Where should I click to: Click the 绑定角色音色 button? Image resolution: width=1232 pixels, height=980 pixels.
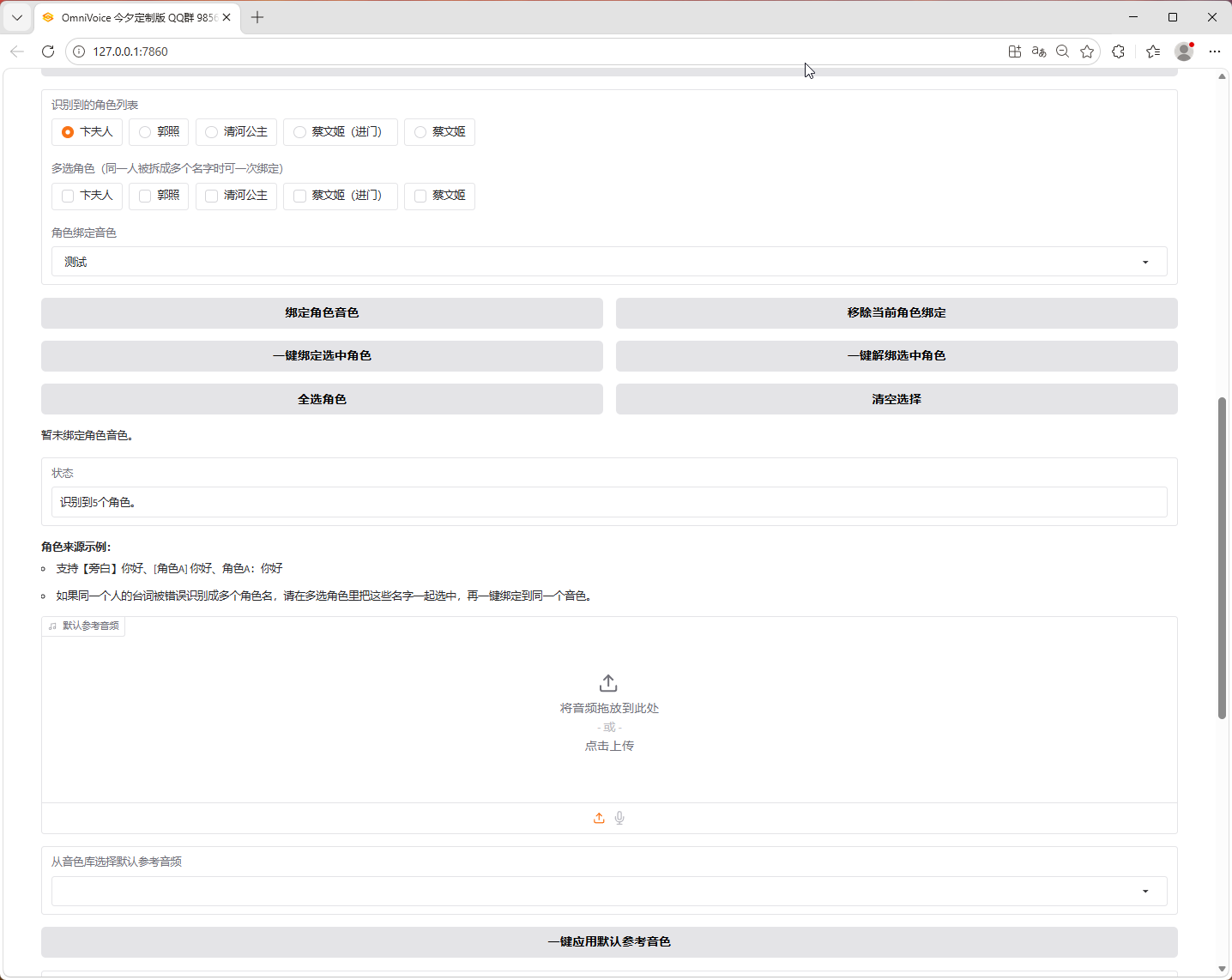(322, 313)
